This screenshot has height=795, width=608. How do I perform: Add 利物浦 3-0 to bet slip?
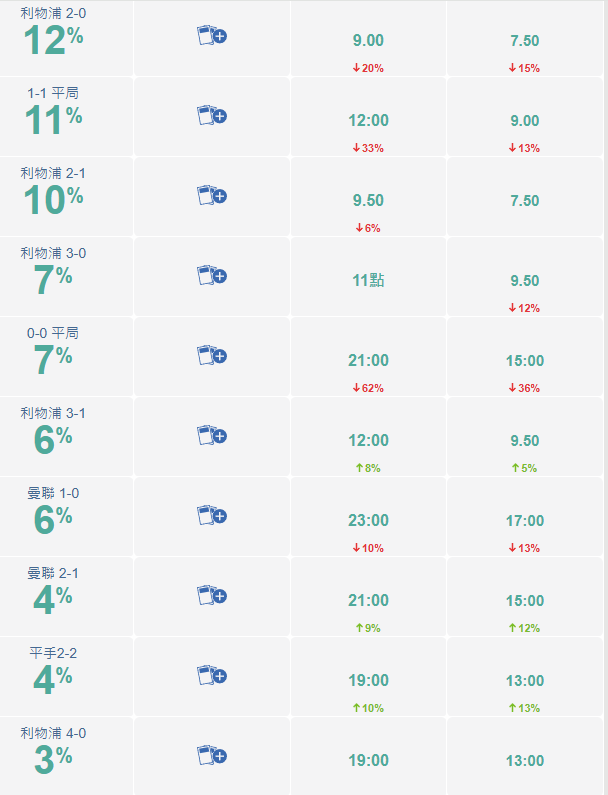[x=212, y=275]
